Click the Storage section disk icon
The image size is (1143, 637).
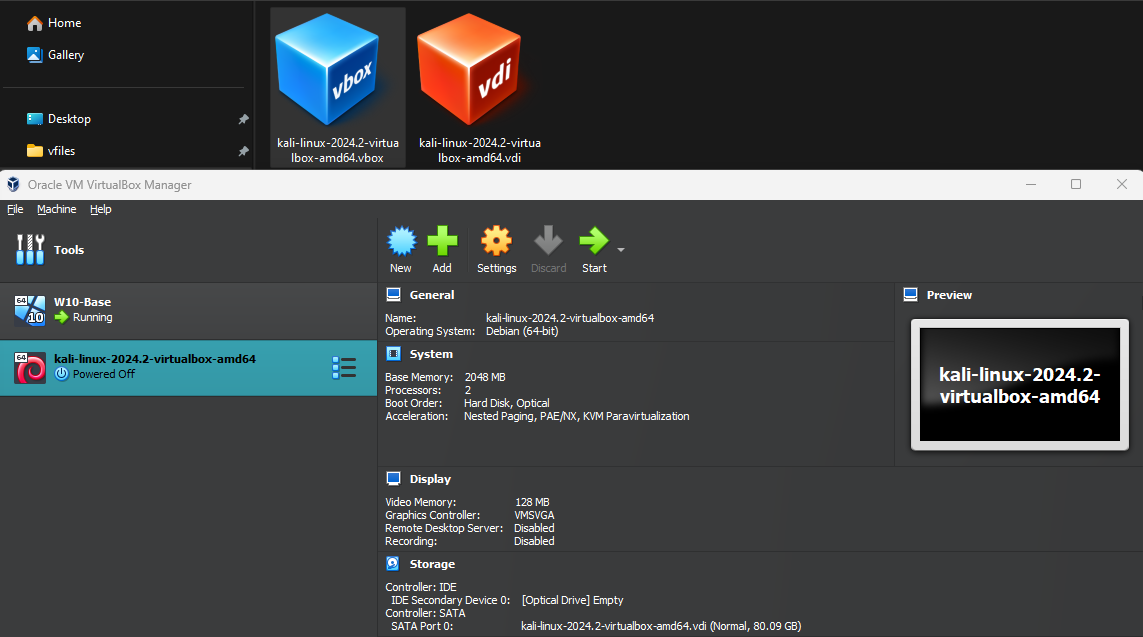pyautogui.click(x=393, y=563)
